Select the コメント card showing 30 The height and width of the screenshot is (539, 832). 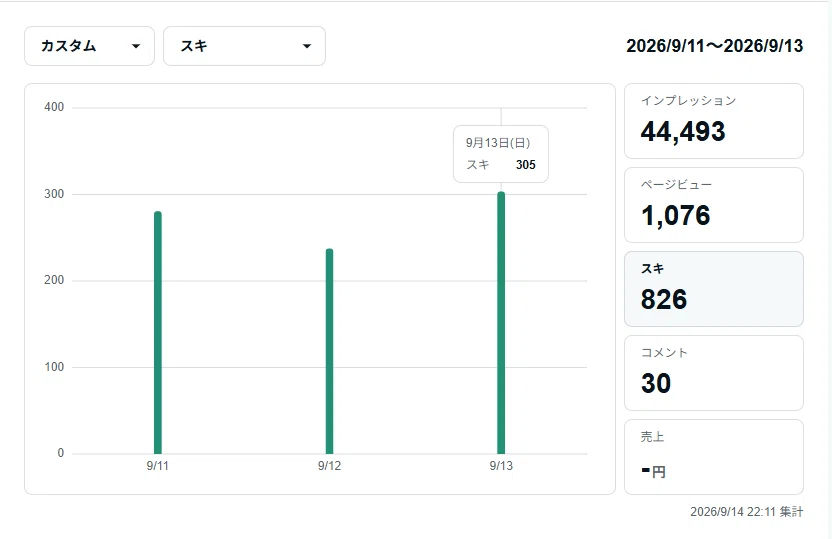click(714, 373)
